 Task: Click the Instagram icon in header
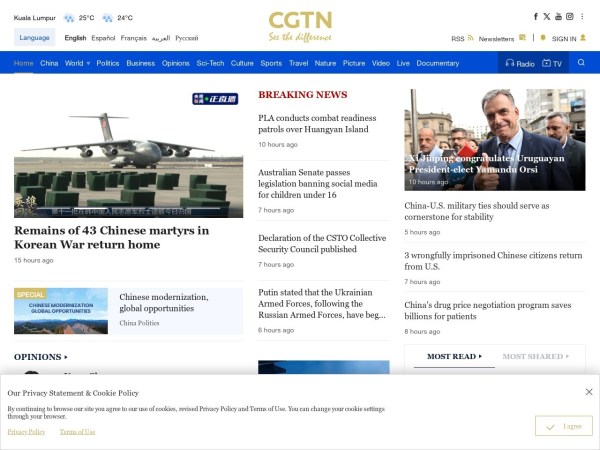[570, 17]
